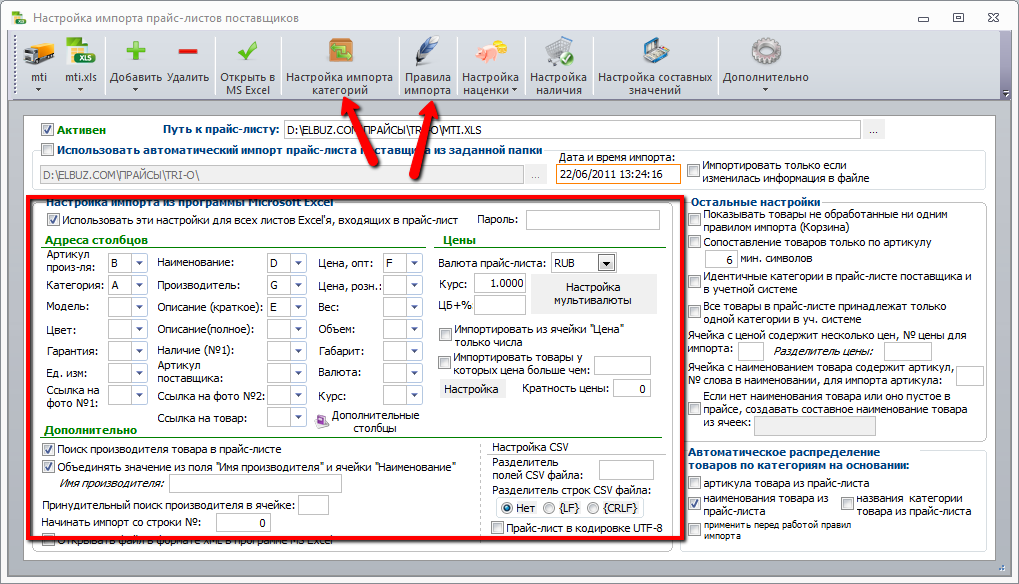Image resolution: width=1019 pixels, height=584 pixels.
Task: Toggle названия категории товара из прайс-листа
Action: click(x=847, y=503)
